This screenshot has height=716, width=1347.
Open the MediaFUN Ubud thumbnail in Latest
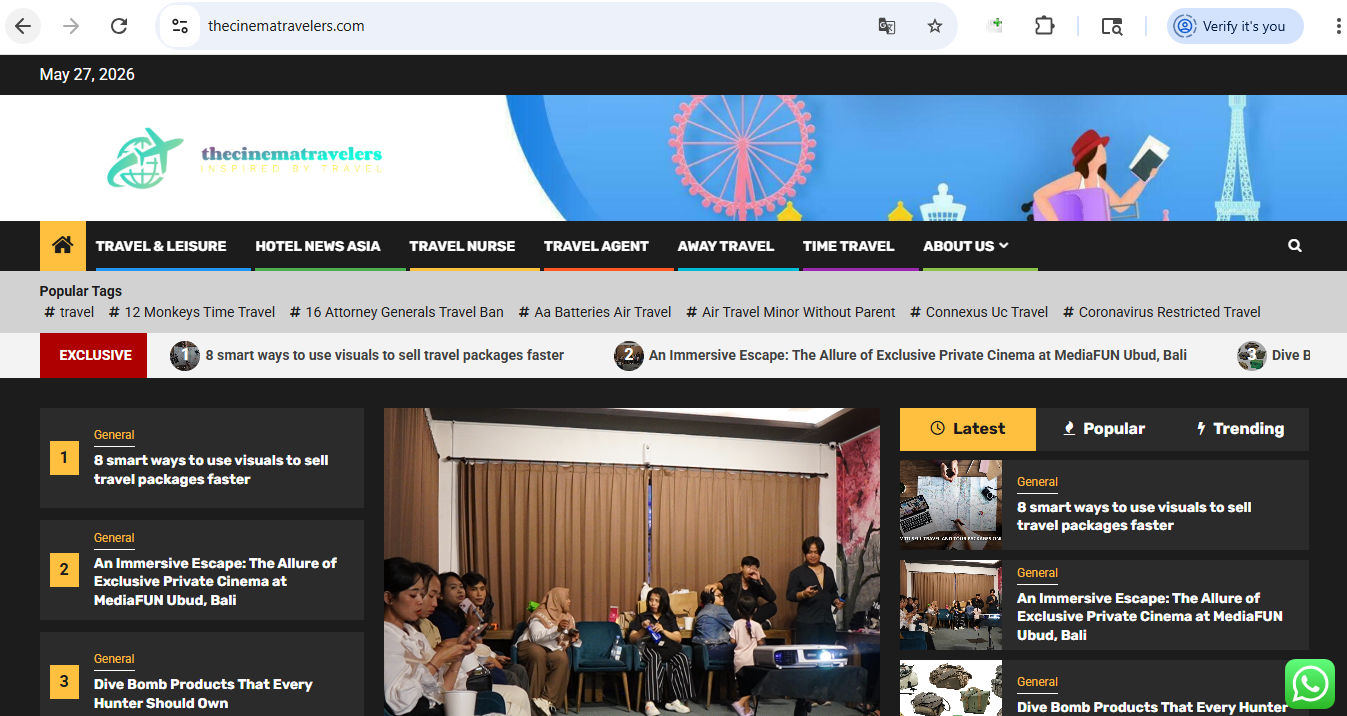(x=951, y=605)
